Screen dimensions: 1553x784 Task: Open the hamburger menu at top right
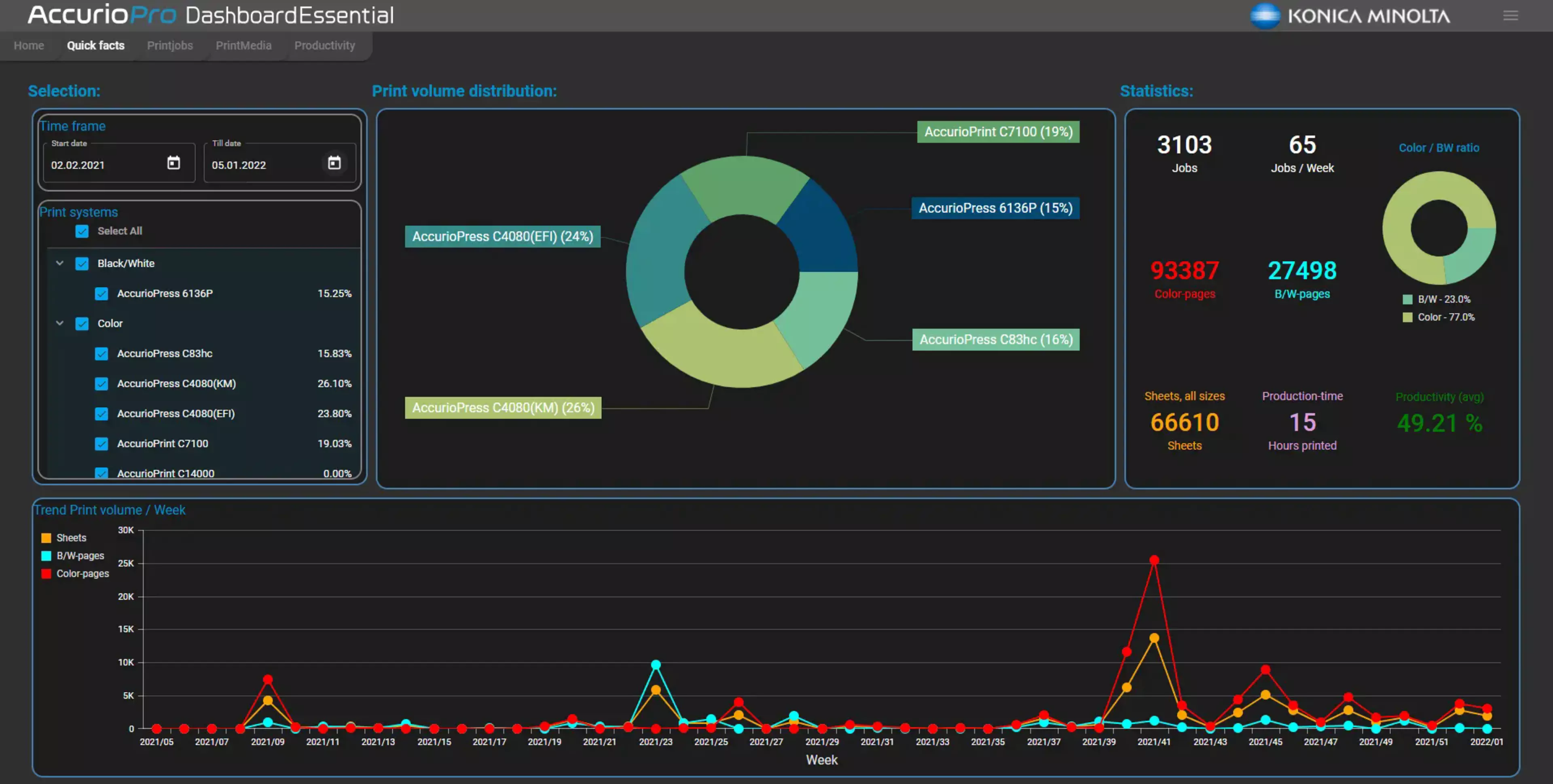pos(1510,15)
